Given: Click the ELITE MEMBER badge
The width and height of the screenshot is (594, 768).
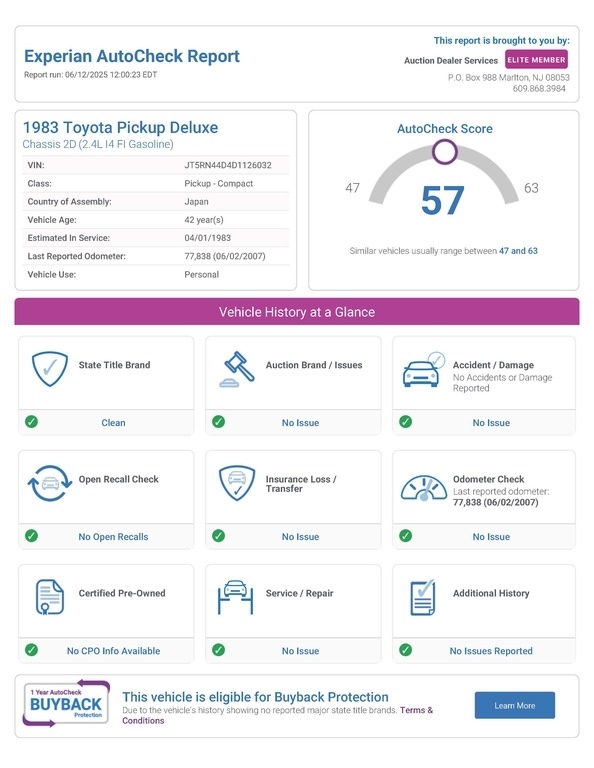Looking at the screenshot, I should [536, 60].
